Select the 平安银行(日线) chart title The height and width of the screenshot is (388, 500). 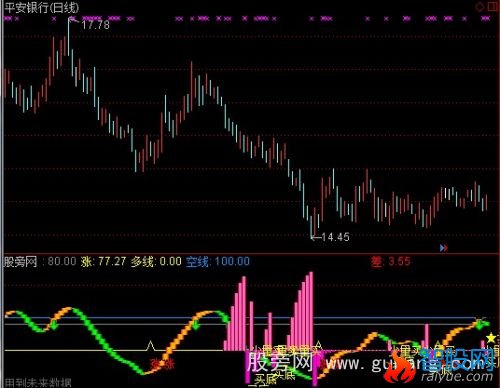(x=42, y=7)
